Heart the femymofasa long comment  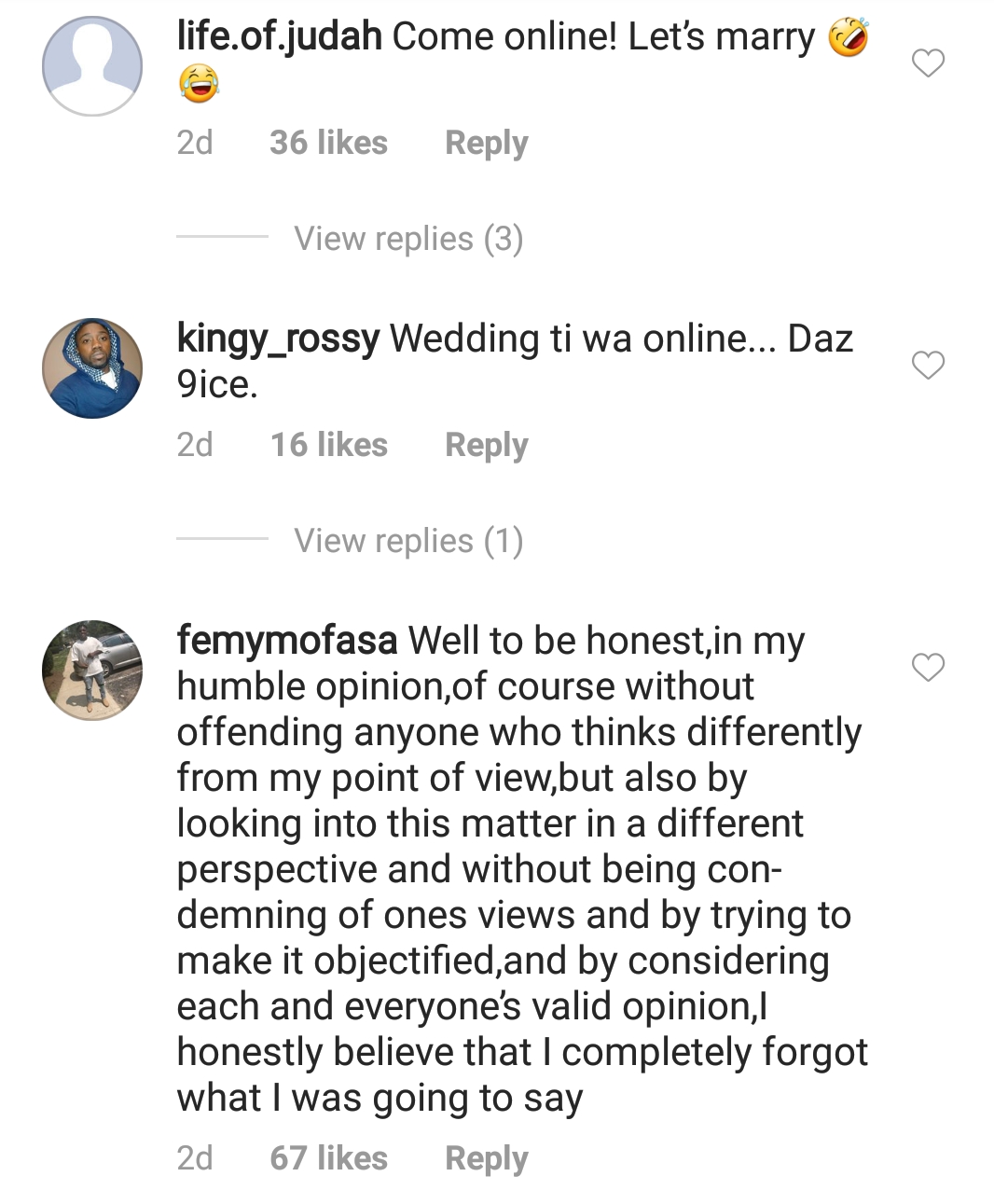click(928, 668)
